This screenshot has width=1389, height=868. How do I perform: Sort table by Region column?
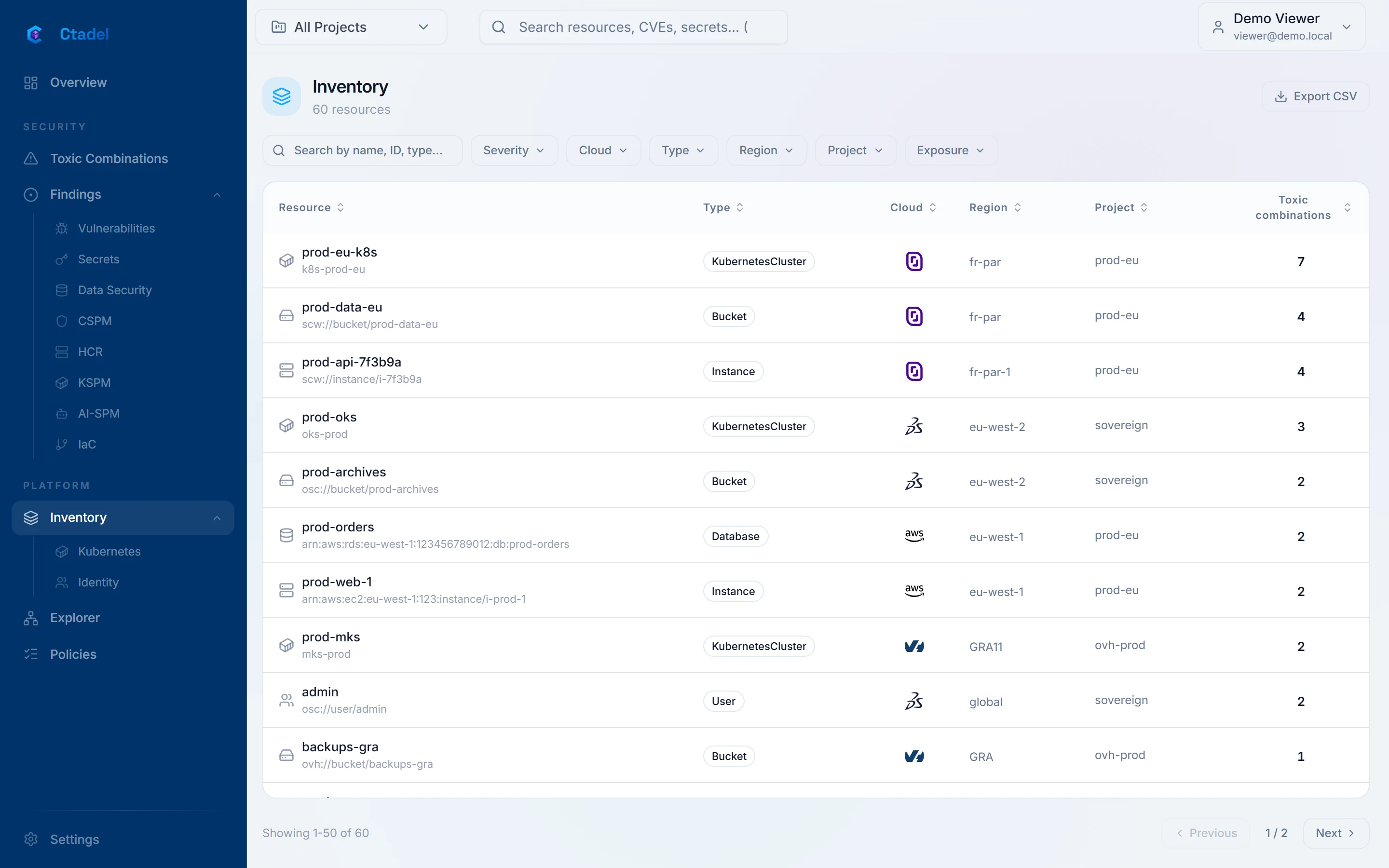(x=995, y=207)
